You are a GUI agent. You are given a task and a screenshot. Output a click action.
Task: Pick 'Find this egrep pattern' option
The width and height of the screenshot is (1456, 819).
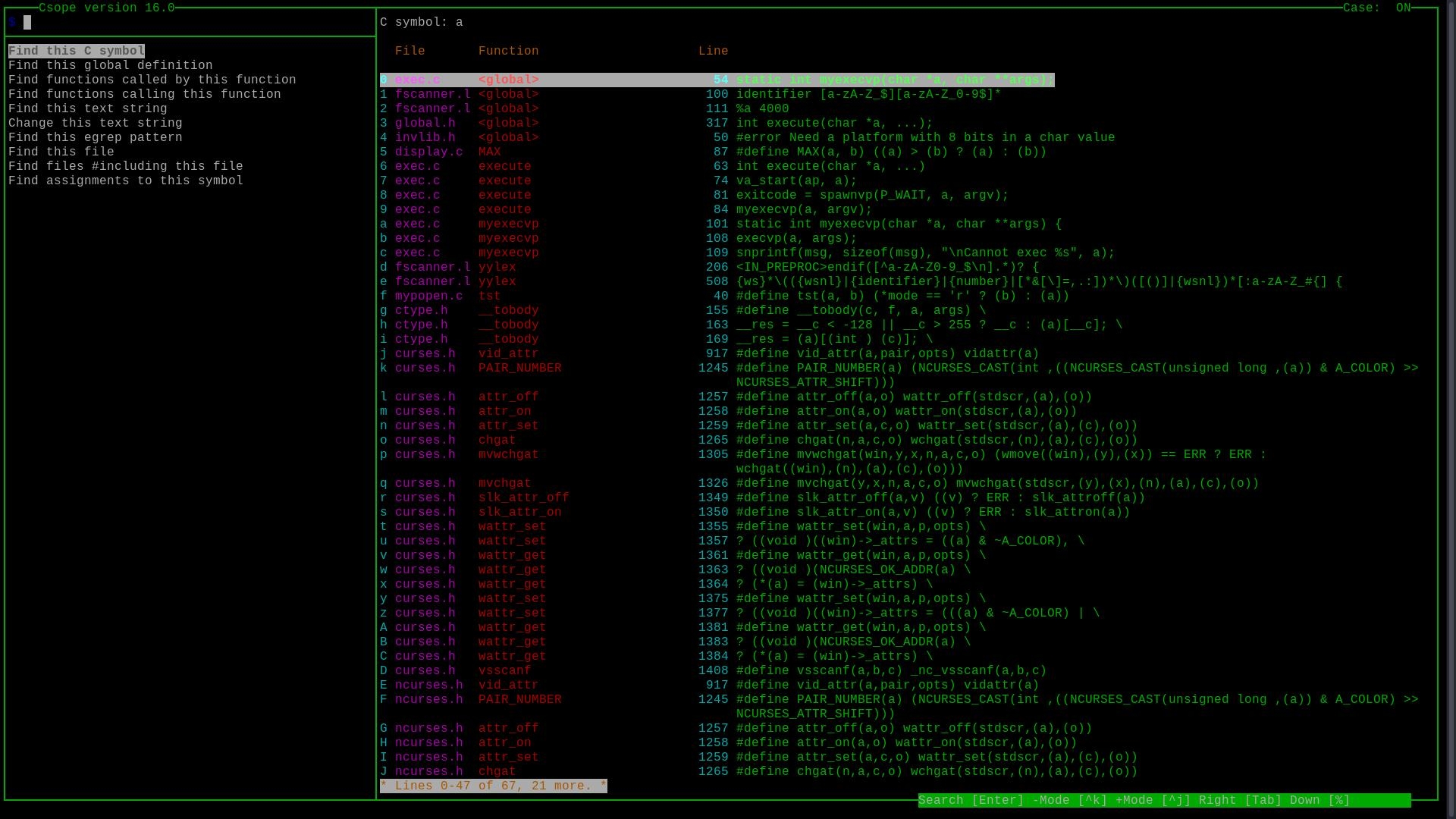95,137
